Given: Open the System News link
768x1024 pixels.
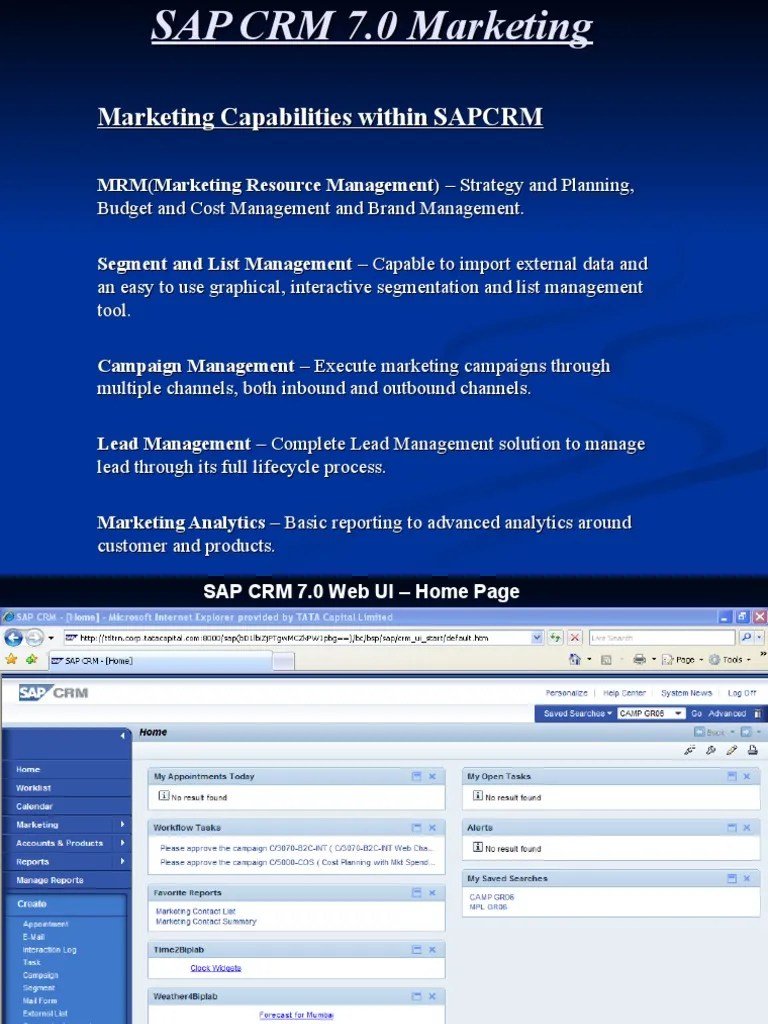Looking at the screenshot, I should [x=686, y=693].
